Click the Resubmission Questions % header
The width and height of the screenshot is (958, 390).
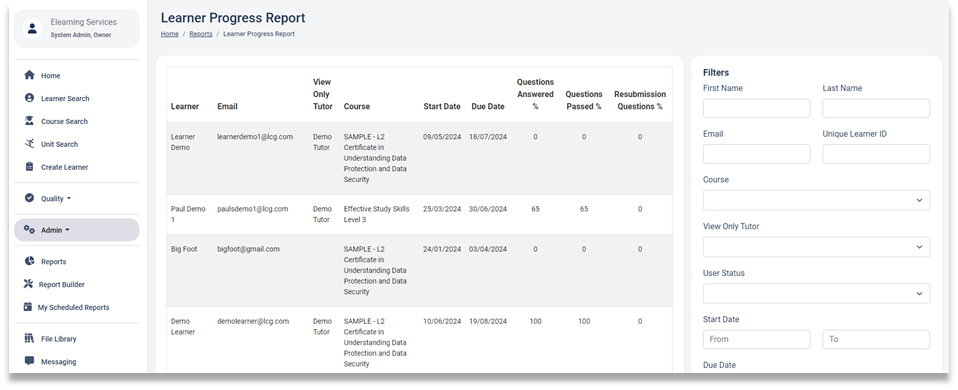pyautogui.click(x=640, y=100)
